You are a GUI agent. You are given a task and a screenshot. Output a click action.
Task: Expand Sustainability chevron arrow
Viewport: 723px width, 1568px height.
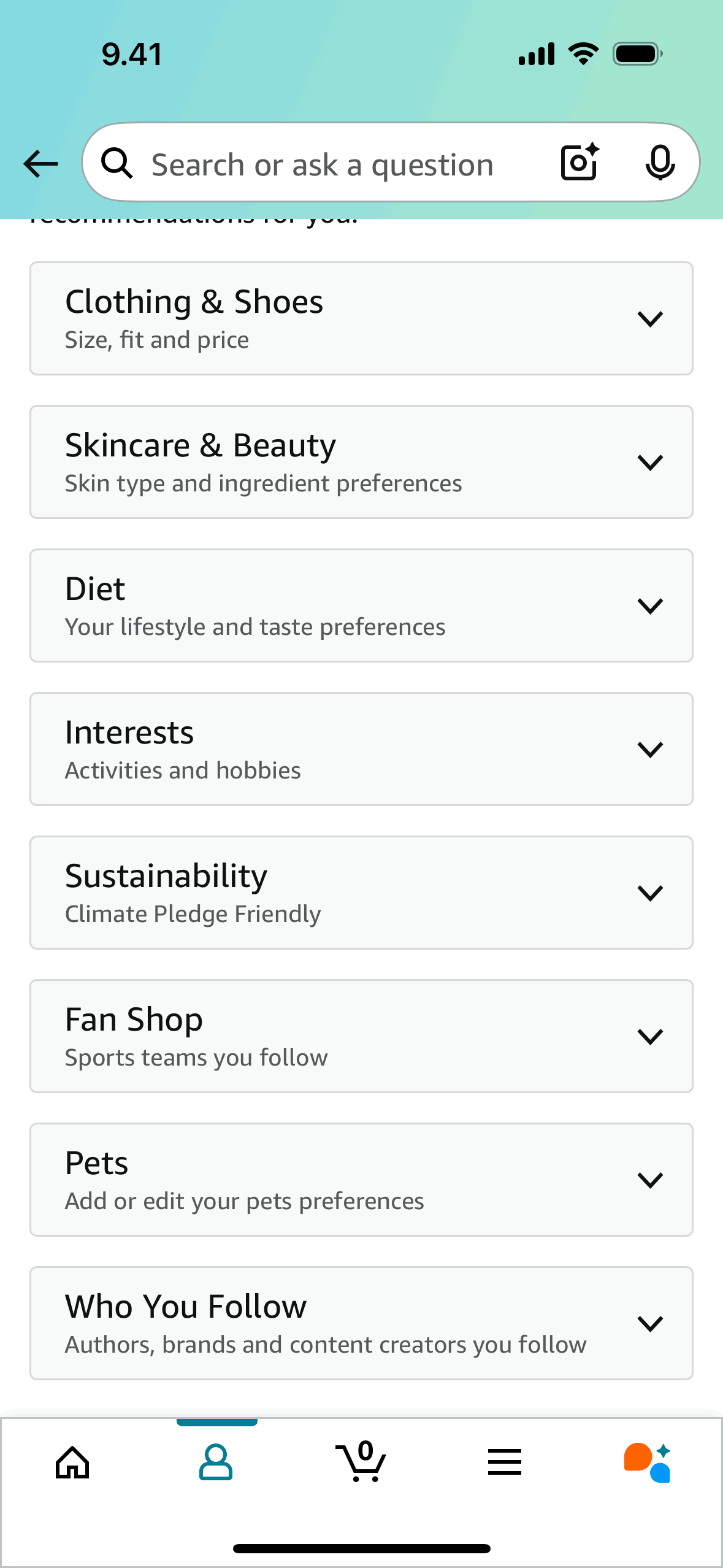(650, 893)
